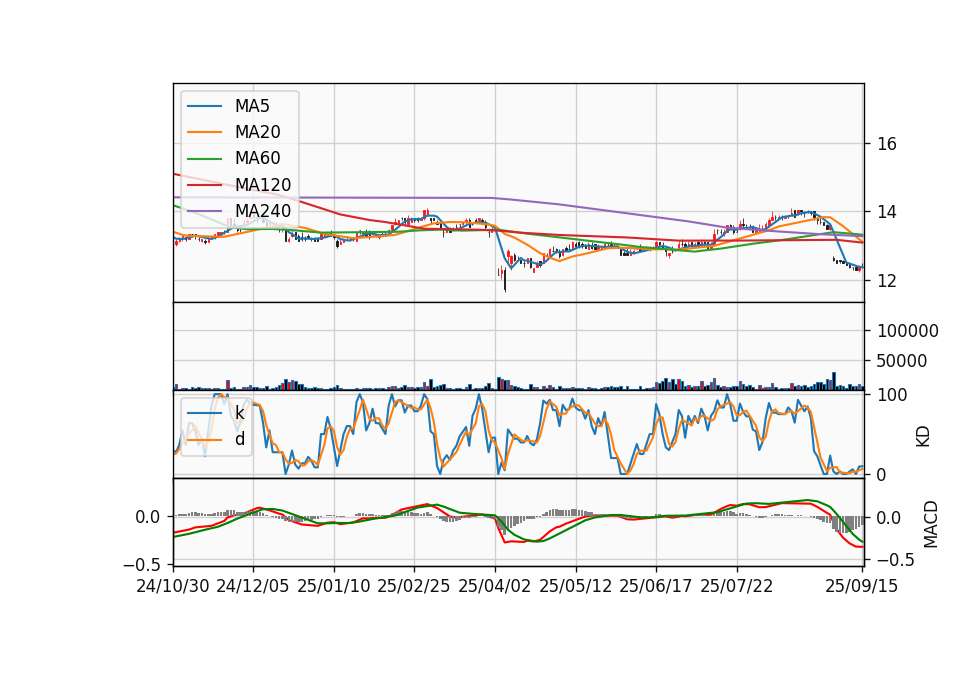
Task: Click the MA20 legend label
Action: [257, 132]
